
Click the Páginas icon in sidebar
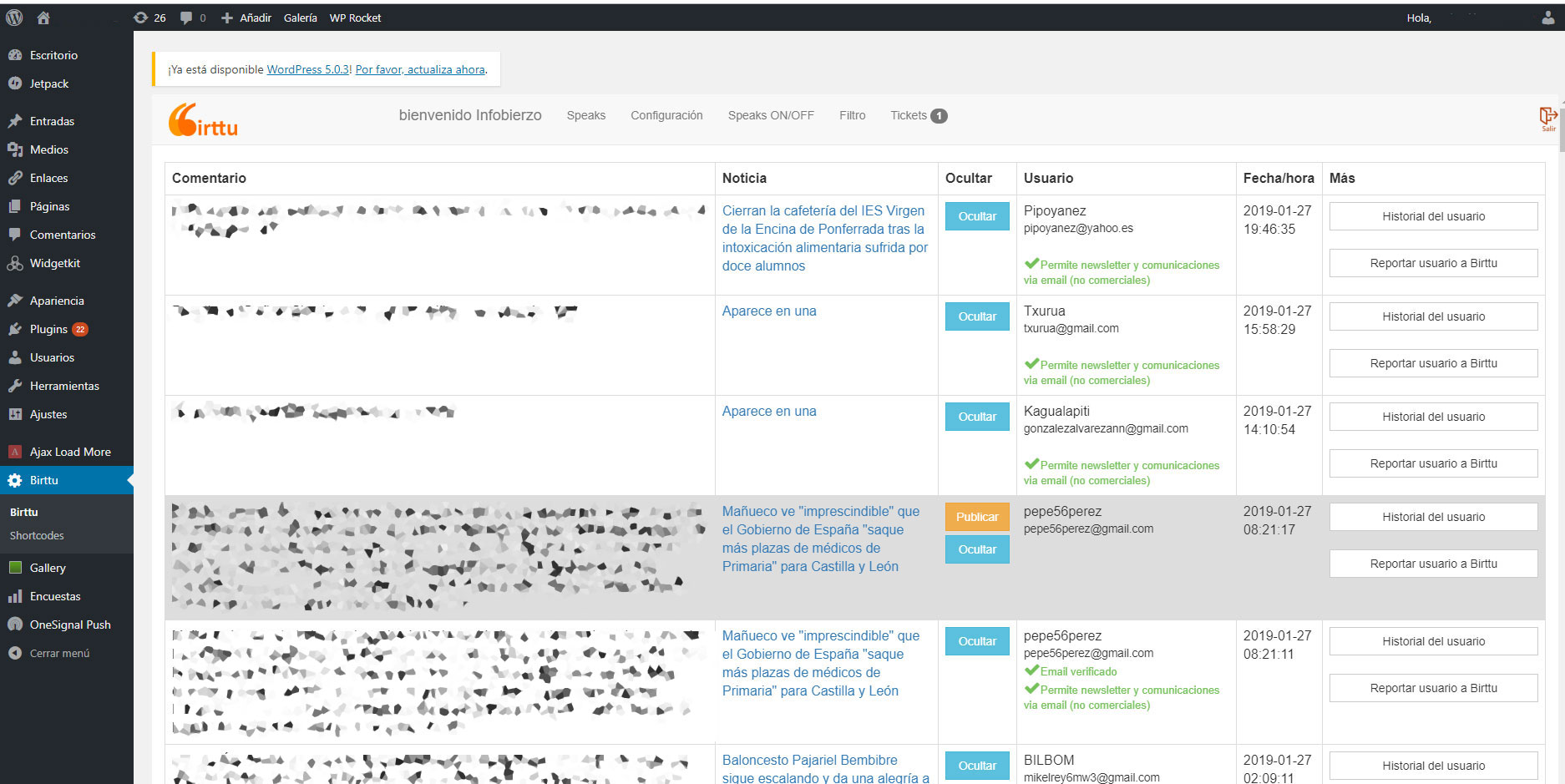pos(15,206)
